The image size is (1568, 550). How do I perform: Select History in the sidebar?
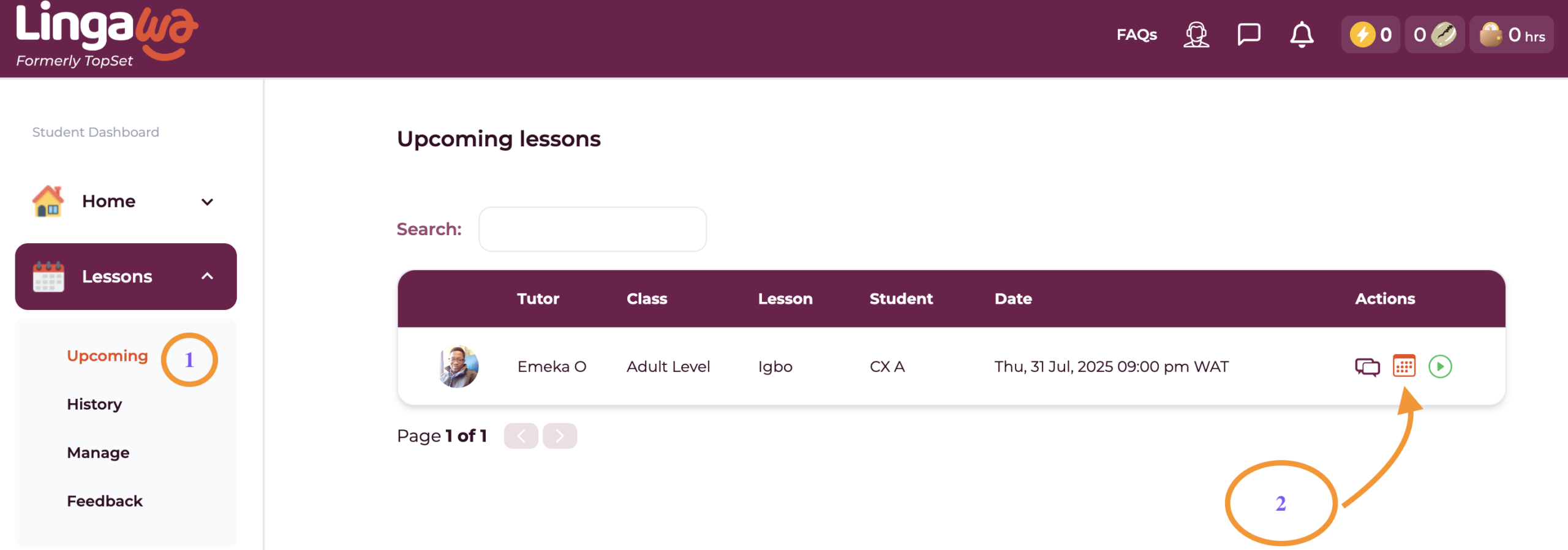[94, 404]
